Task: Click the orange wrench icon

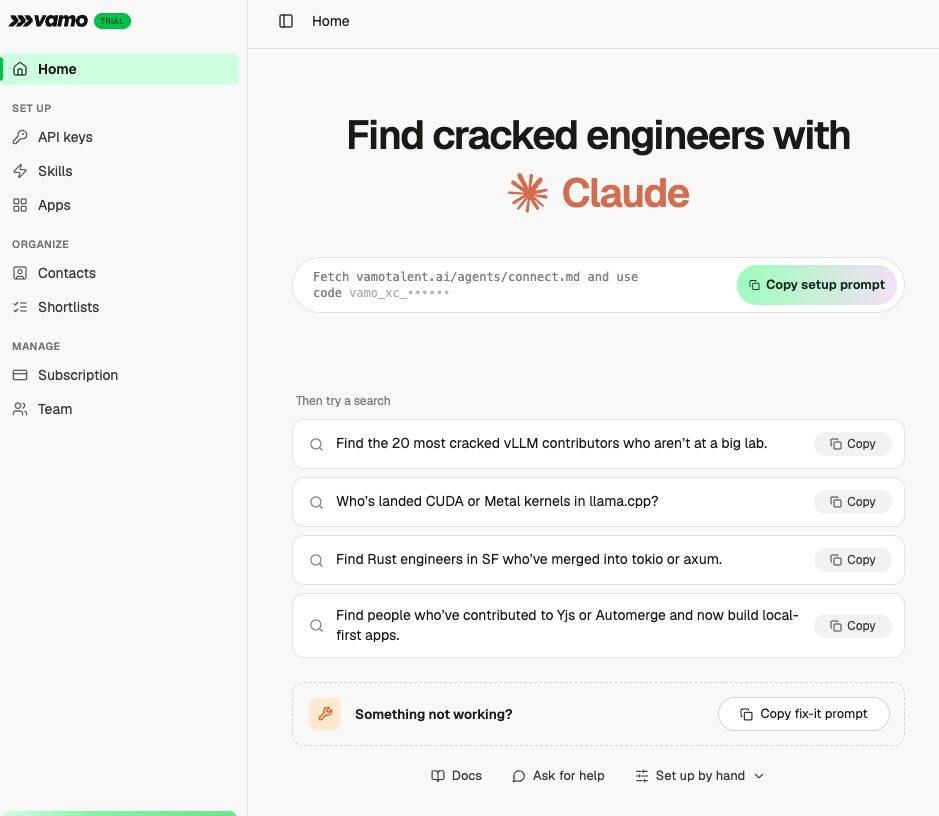Action: coord(325,714)
